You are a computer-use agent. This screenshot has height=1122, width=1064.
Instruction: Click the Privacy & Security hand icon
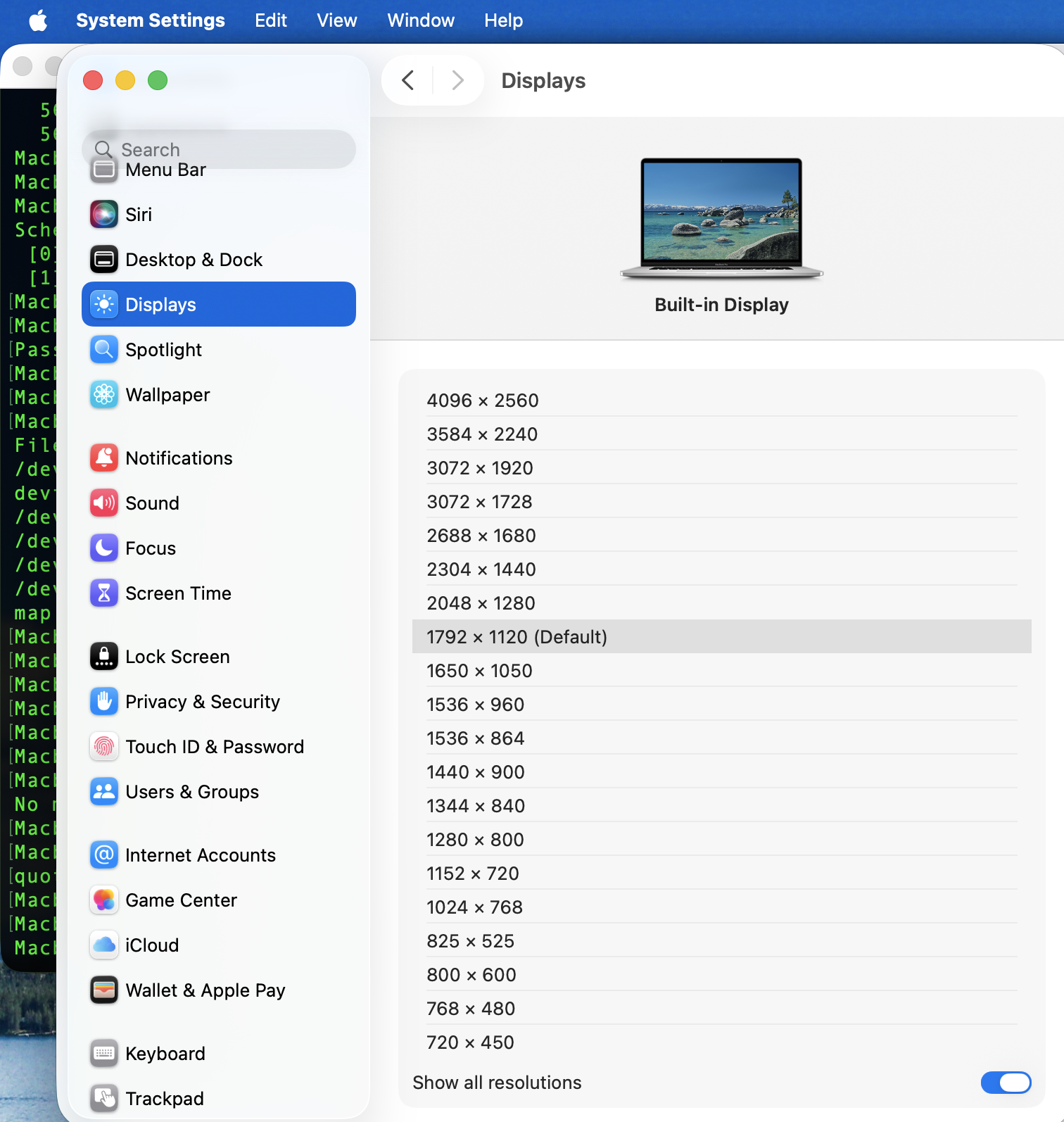pos(104,701)
